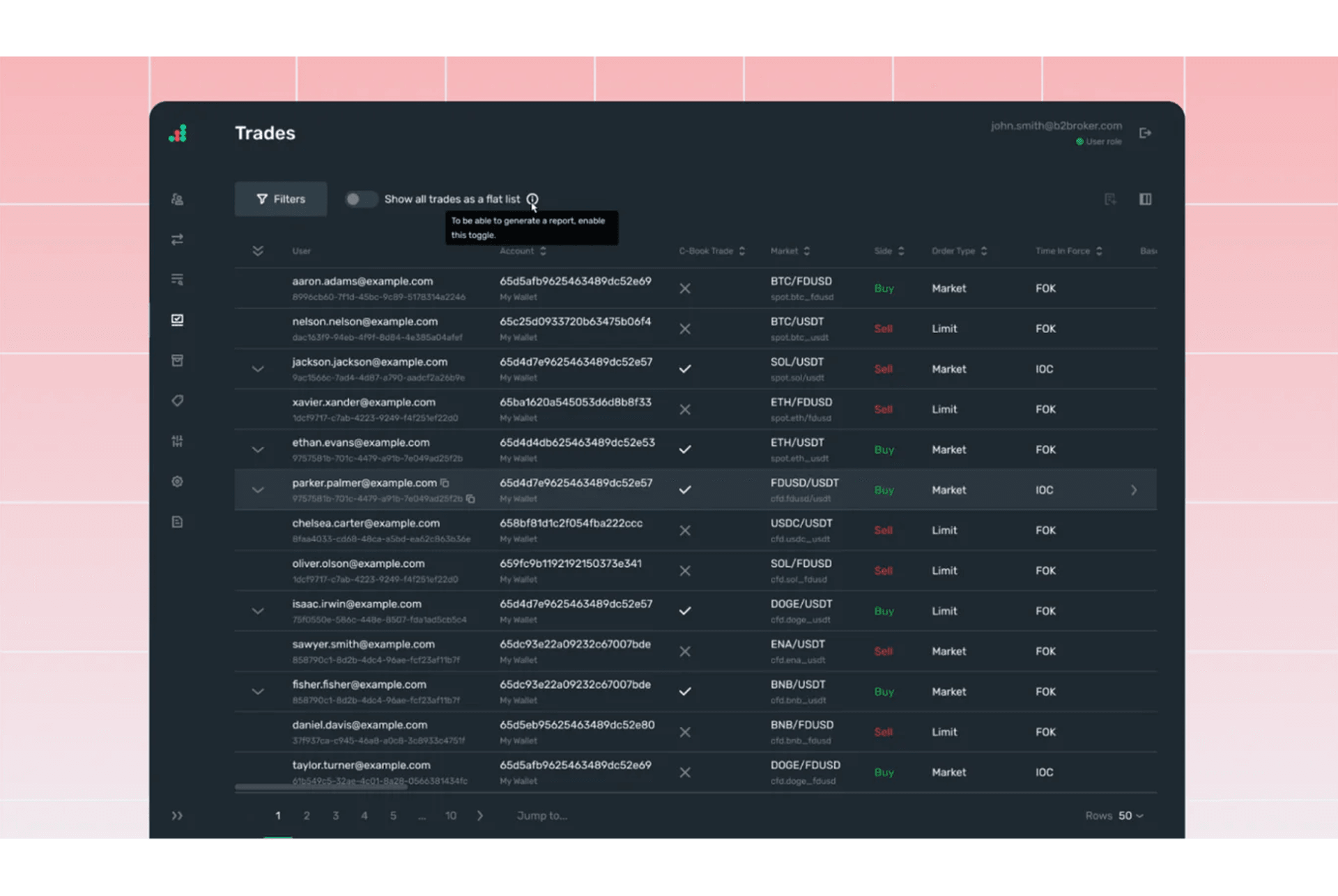The image size is (1338, 896).
Task: Click john.smith@b2broker.com account label
Action: (x=1056, y=126)
